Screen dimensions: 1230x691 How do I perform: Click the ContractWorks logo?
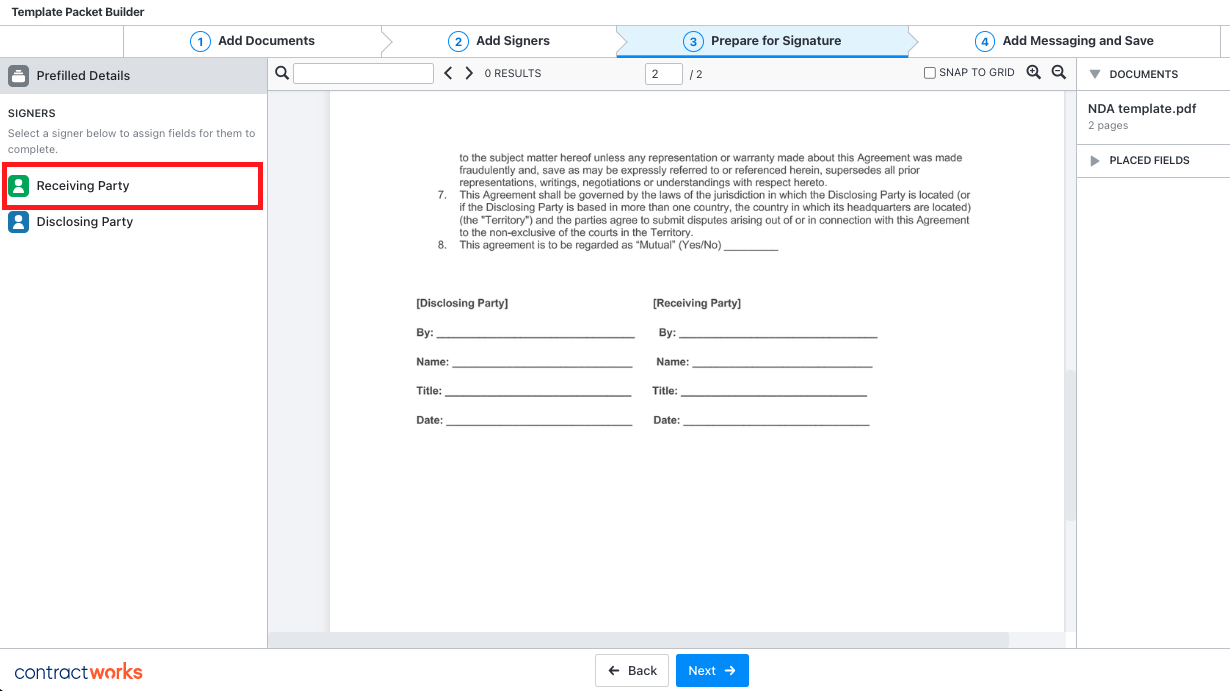(78, 671)
